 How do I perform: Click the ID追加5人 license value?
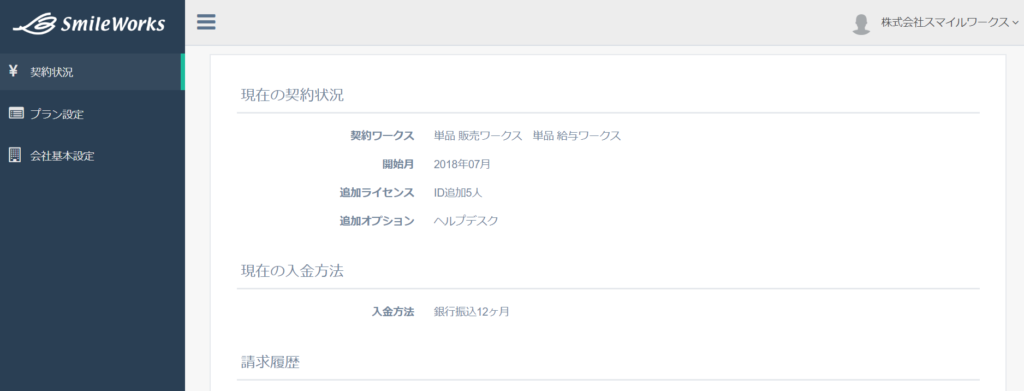tap(458, 193)
